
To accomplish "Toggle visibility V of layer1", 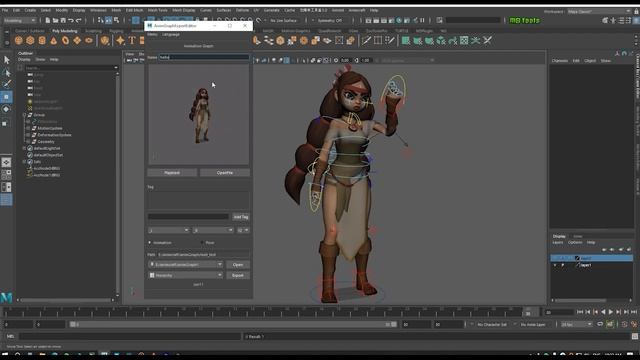I will coord(555,265).
